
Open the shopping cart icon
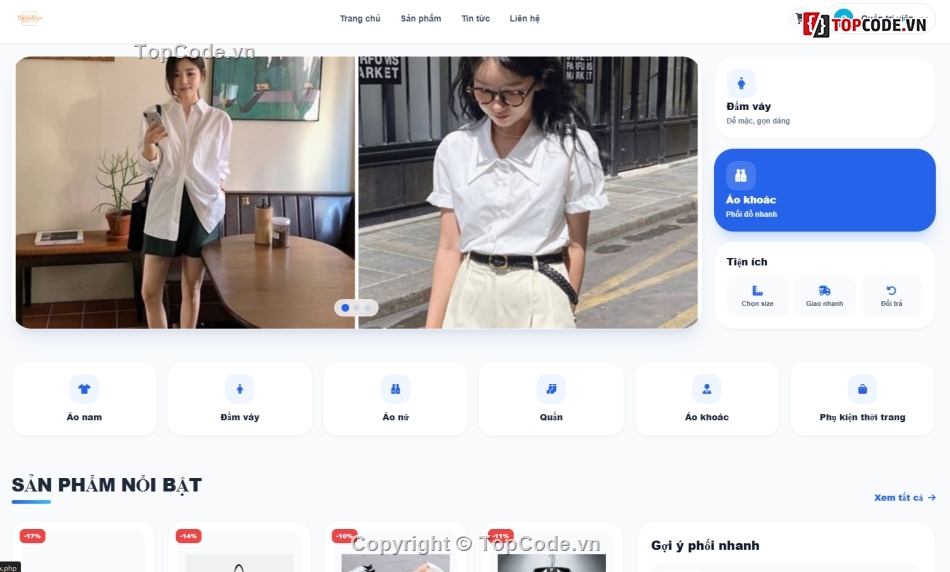pyautogui.click(x=799, y=18)
